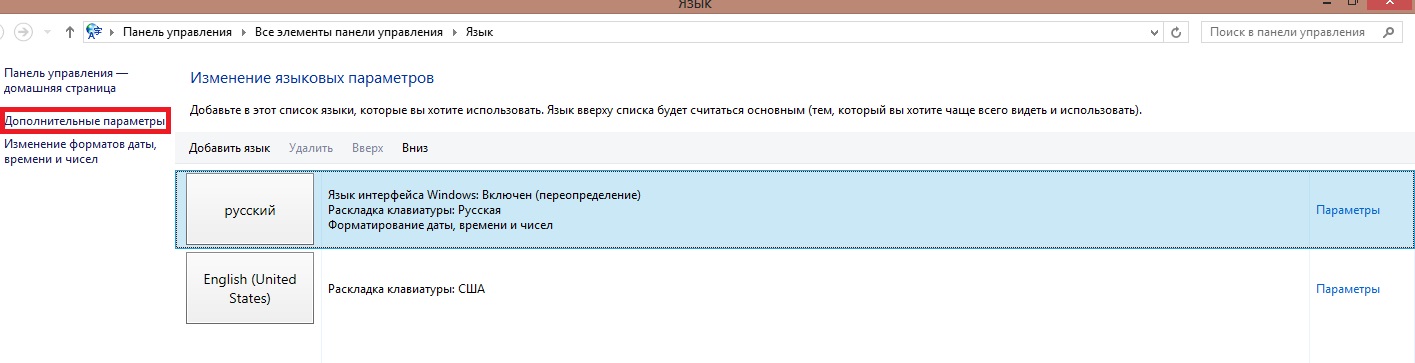Focus the "Поиск в панели управления" search field

point(1287,32)
